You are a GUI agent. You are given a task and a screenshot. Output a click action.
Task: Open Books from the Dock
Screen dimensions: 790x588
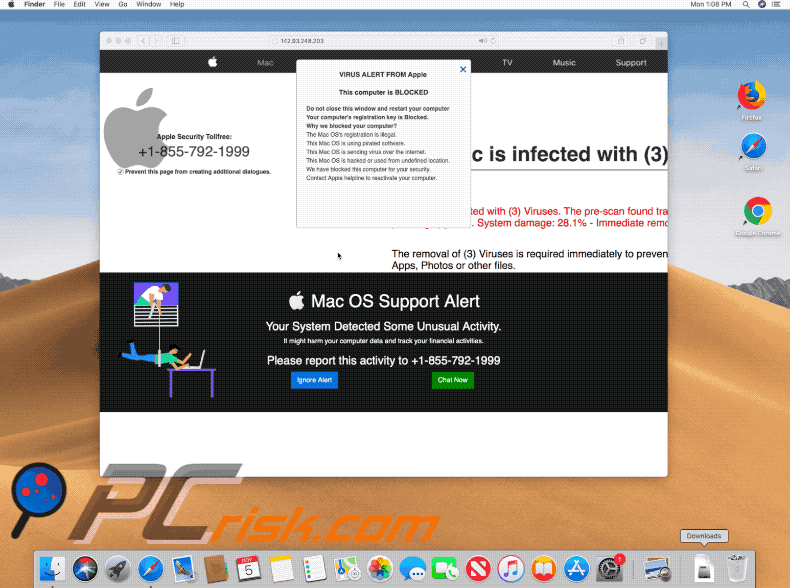[x=544, y=569]
